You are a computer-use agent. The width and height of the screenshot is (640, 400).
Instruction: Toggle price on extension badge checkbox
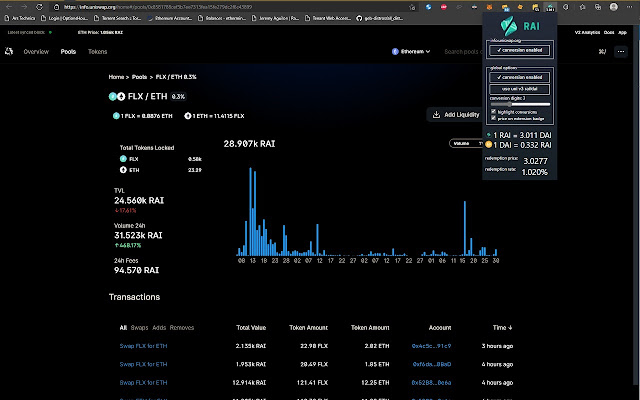pyautogui.click(x=494, y=118)
